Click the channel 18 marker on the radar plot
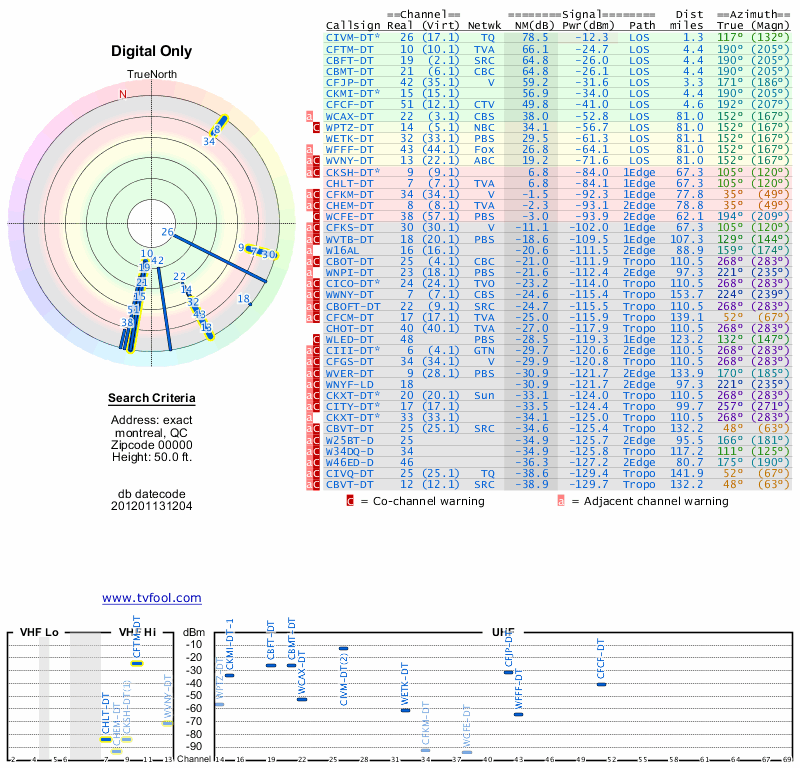 (x=243, y=299)
